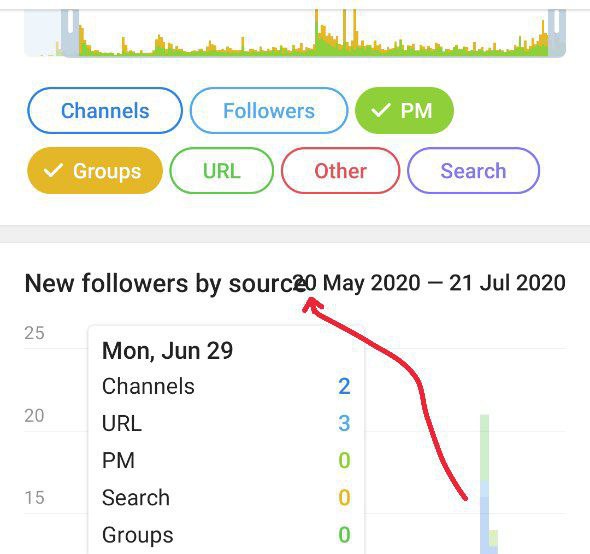Enable the Other filter chip
Image resolution: width=590 pixels, height=554 pixels.
(340, 170)
